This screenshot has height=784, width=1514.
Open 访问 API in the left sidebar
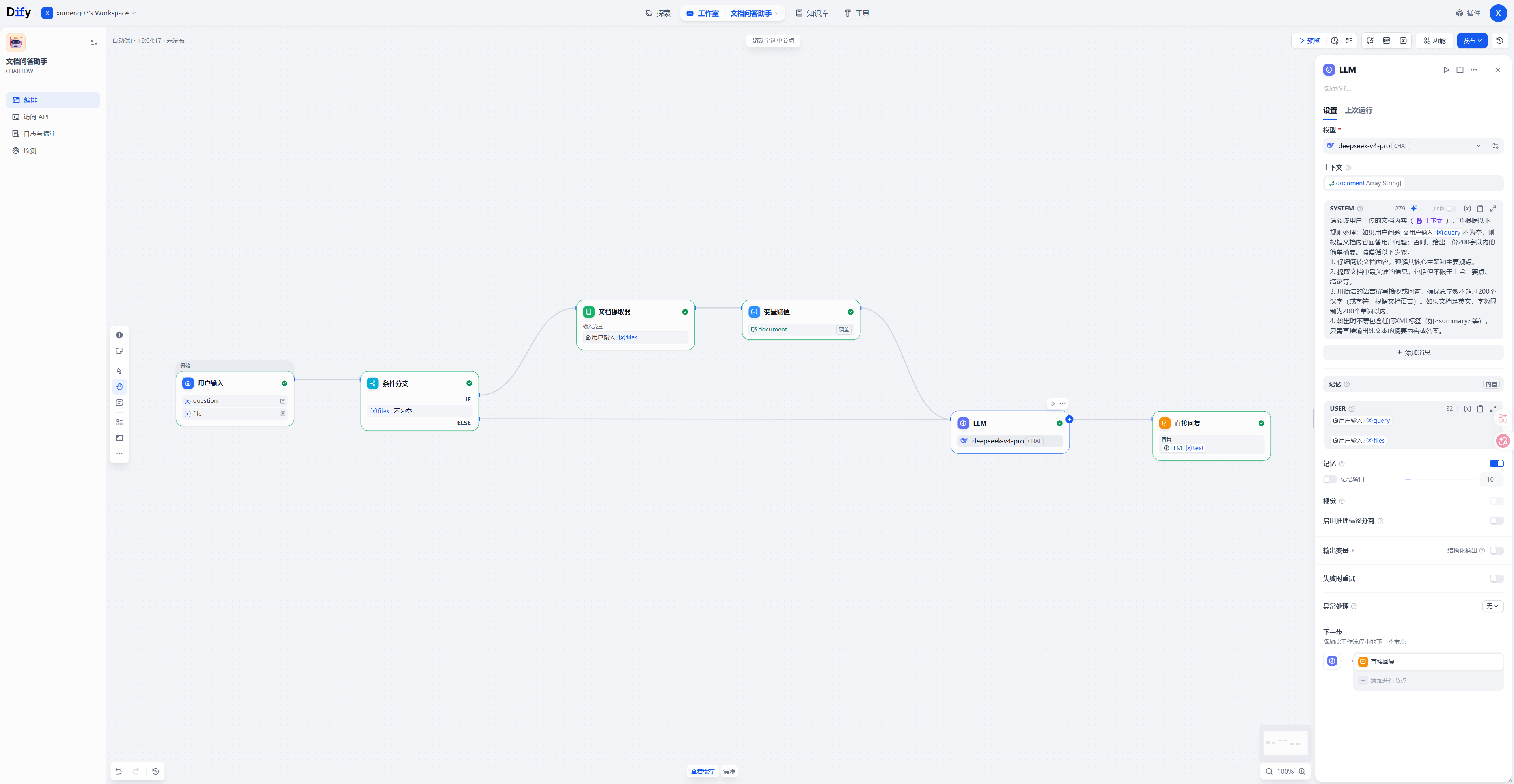point(53,117)
